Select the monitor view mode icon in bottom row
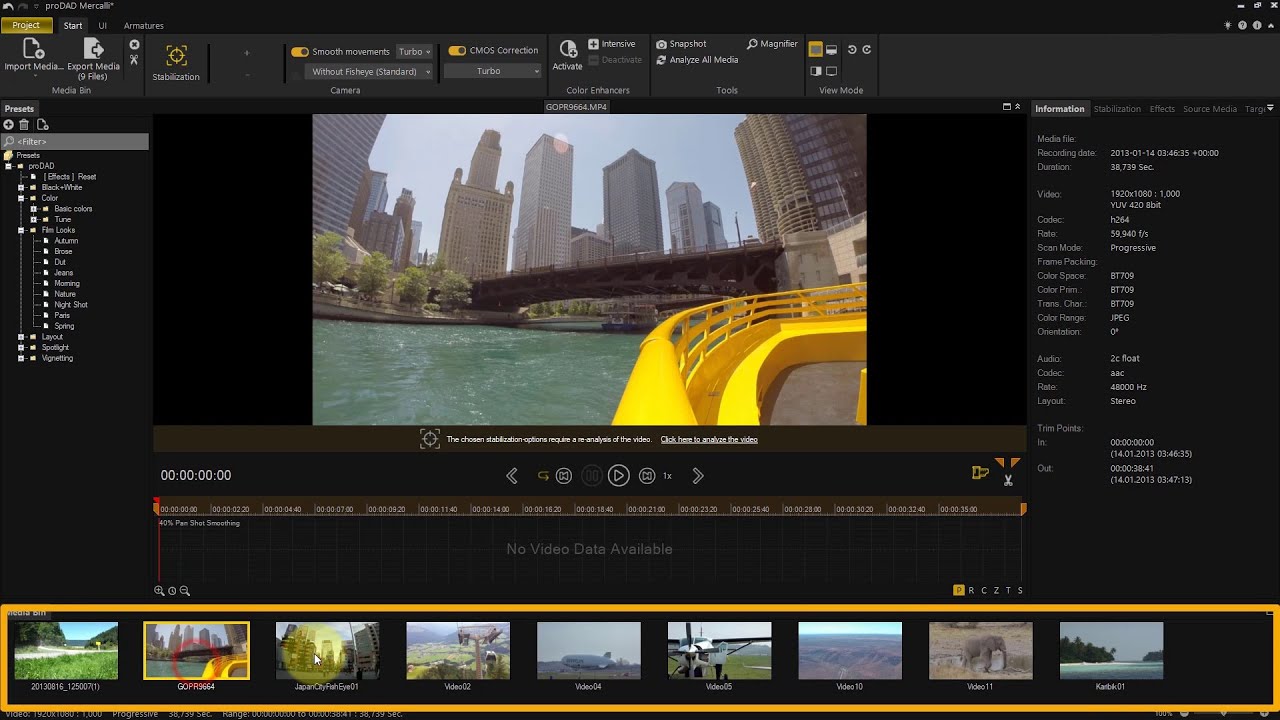 tap(831, 71)
